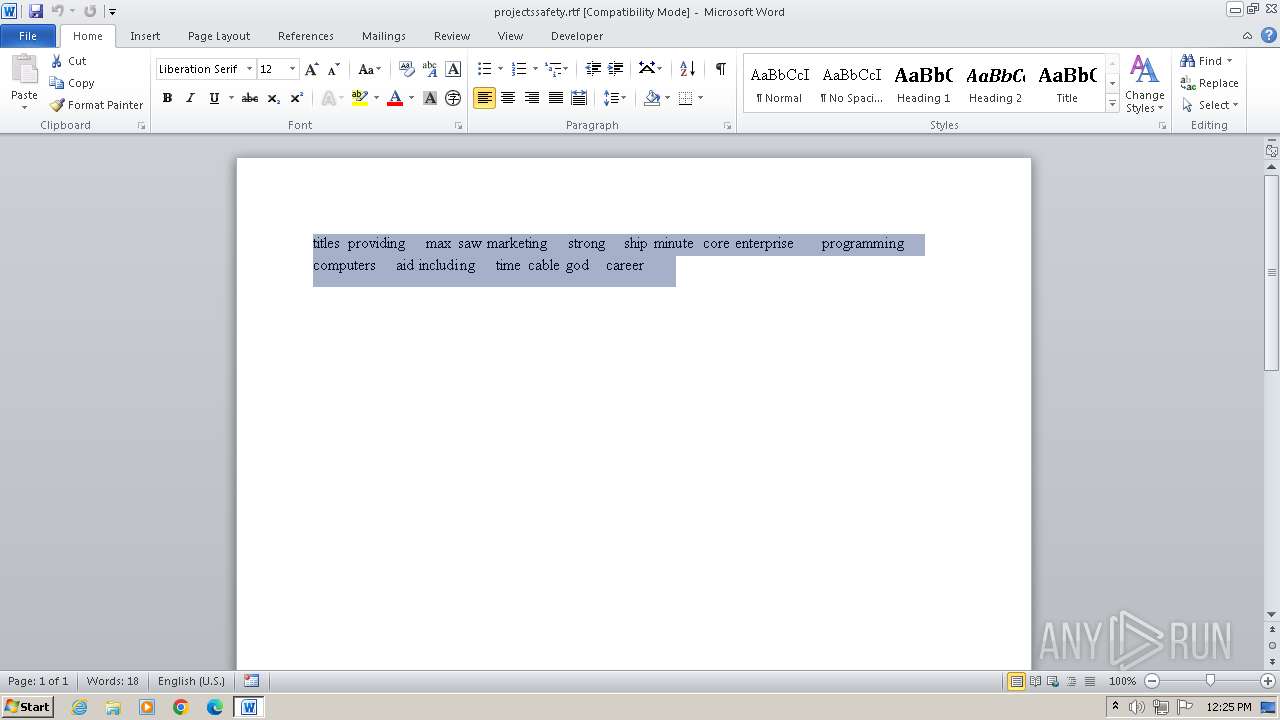This screenshot has width=1280, height=720.
Task: Expand the Numbering dropdown arrow
Action: 535,69
